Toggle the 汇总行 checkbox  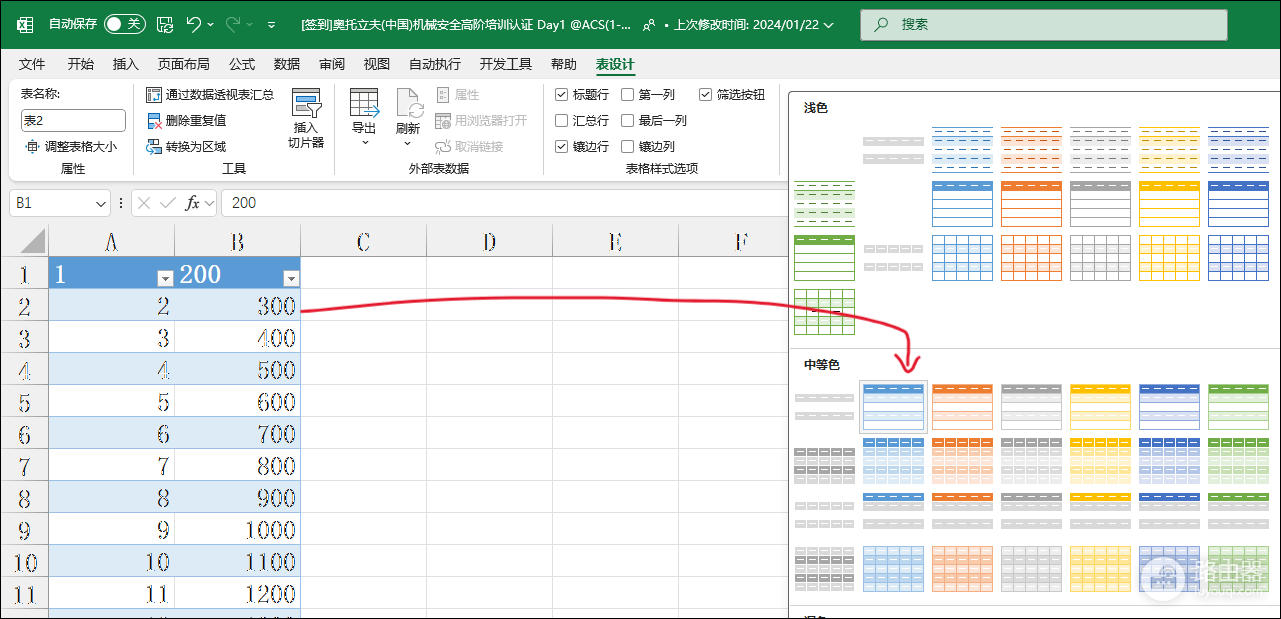pyautogui.click(x=562, y=120)
